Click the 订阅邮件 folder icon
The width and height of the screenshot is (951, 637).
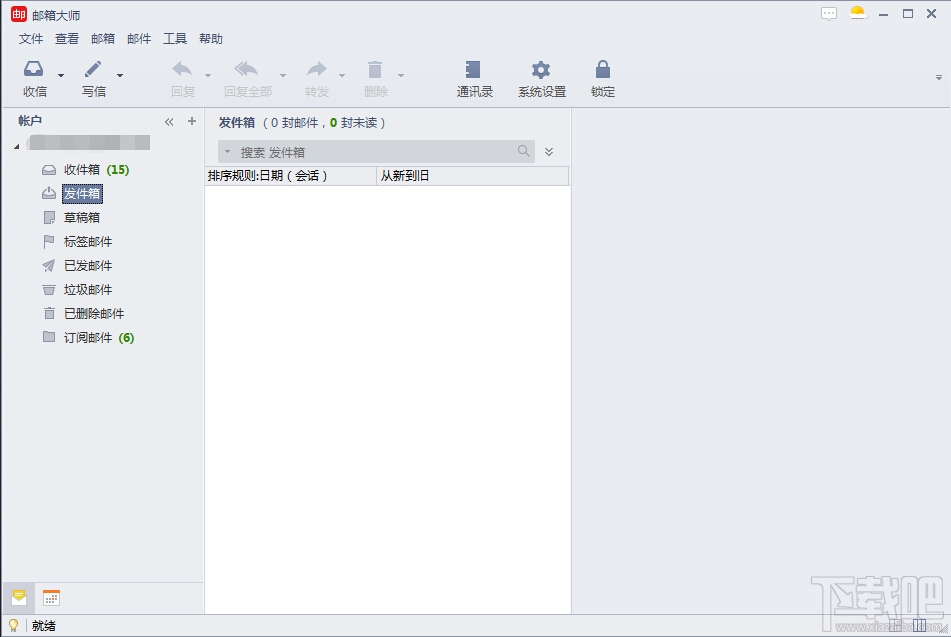(x=49, y=337)
